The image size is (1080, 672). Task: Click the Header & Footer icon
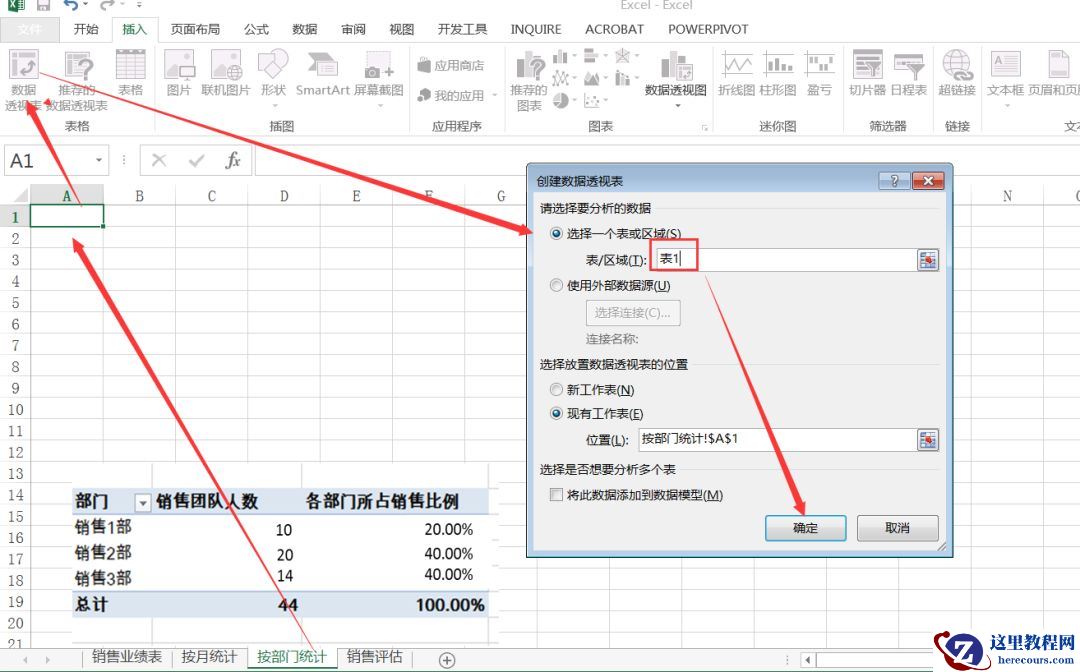click(x=1059, y=65)
